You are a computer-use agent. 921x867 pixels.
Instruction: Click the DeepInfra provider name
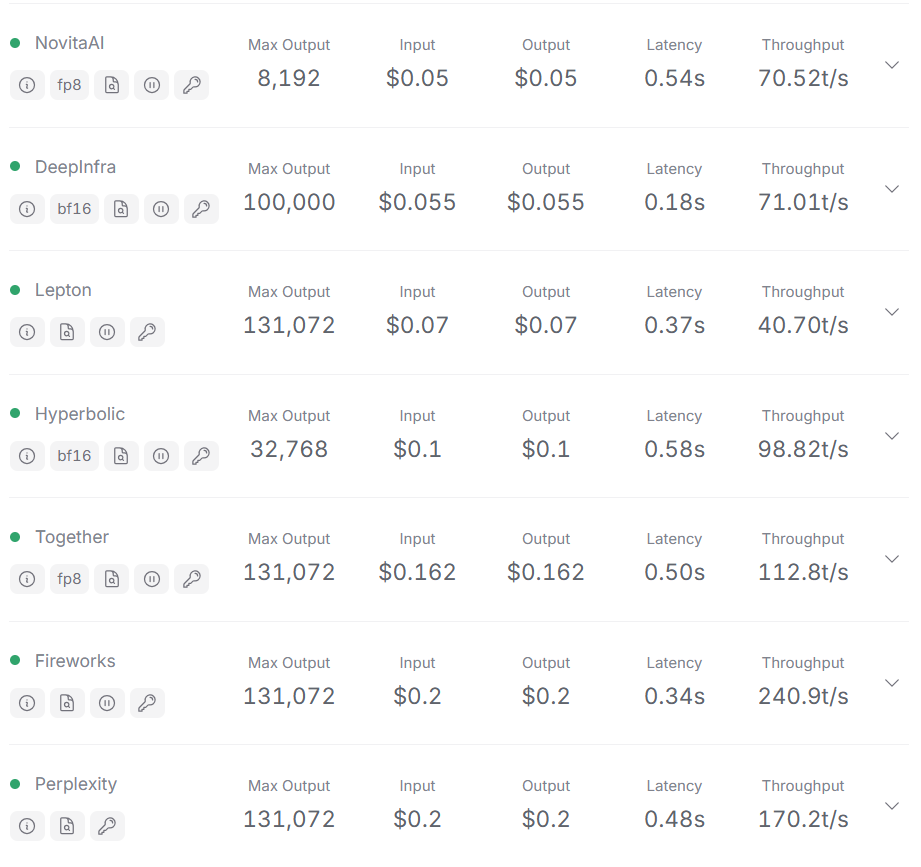click(x=75, y=167)
